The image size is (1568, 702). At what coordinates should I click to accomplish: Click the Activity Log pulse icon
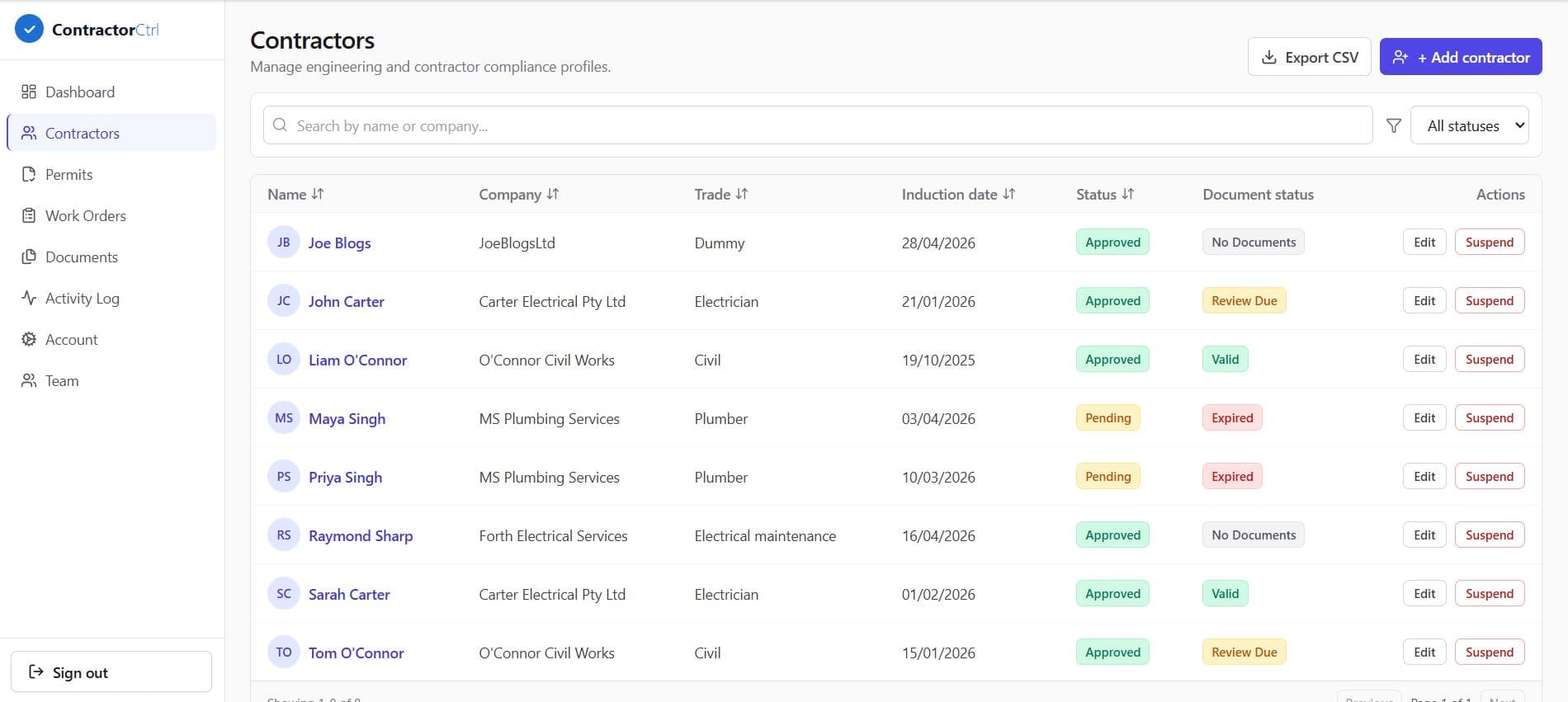tap(29, 298)
